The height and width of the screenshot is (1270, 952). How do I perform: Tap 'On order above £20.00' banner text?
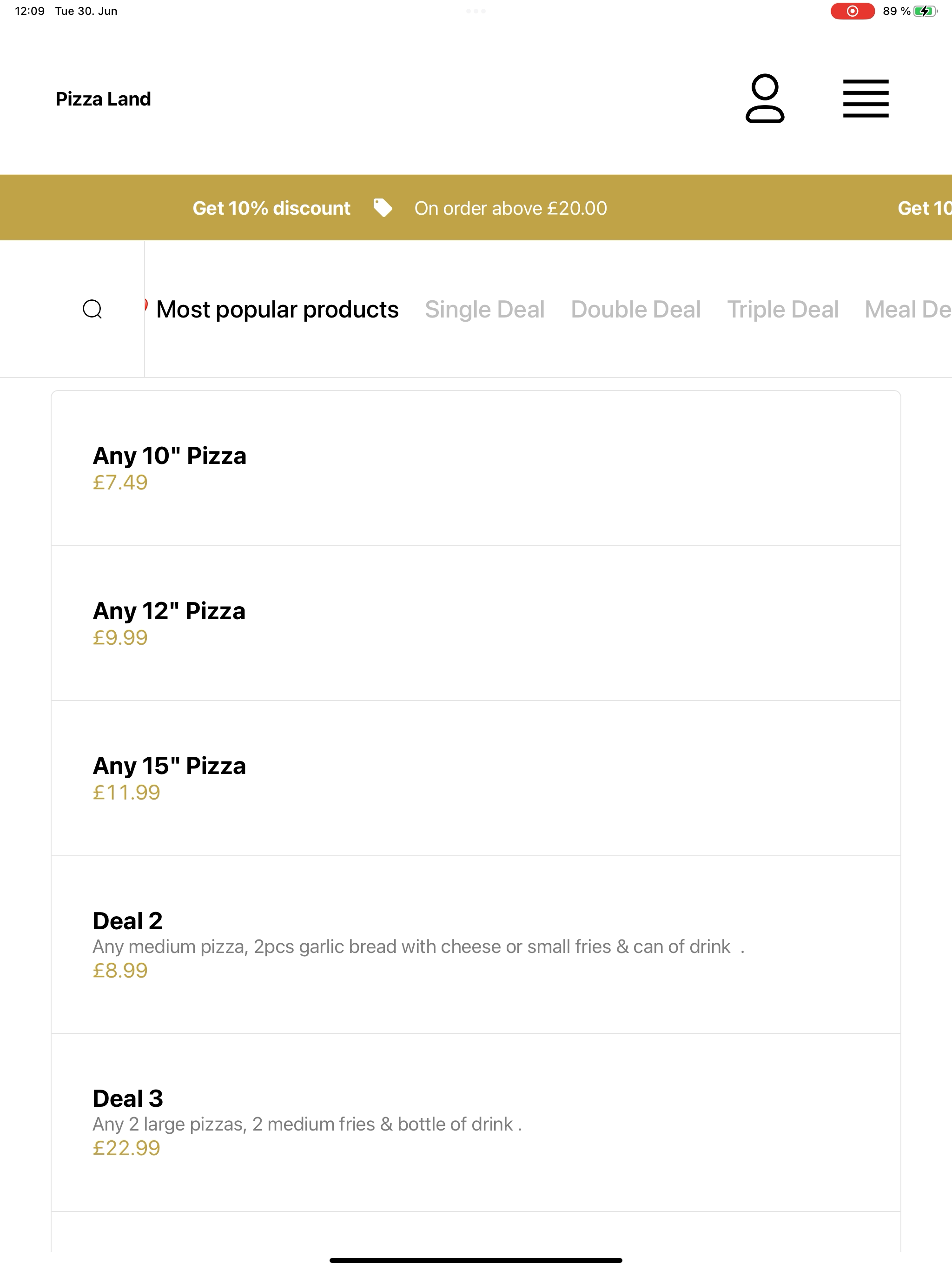click(x=510, y=208)
